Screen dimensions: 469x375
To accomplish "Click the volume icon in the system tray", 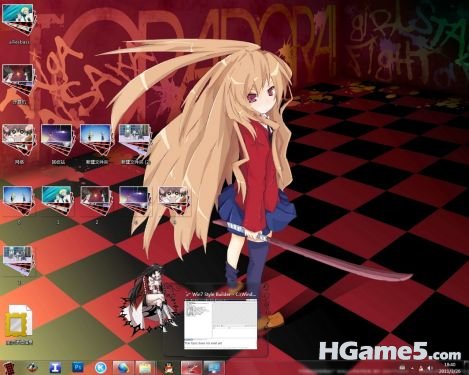I will pyautogui.click(x=429, y=368).
